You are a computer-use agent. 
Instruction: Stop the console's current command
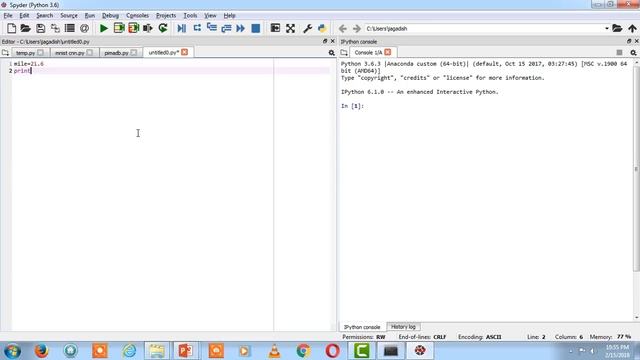619,53
